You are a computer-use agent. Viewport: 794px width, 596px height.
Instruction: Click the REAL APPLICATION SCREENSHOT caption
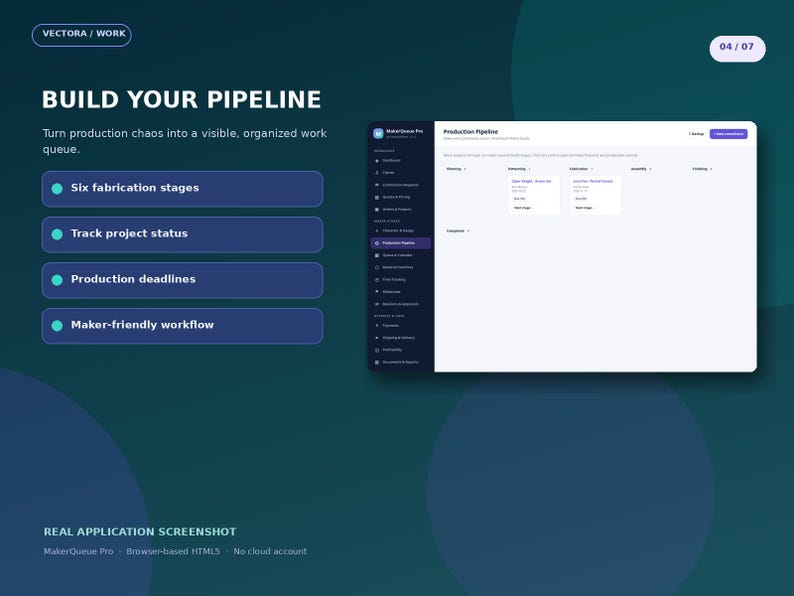[140, 532]
